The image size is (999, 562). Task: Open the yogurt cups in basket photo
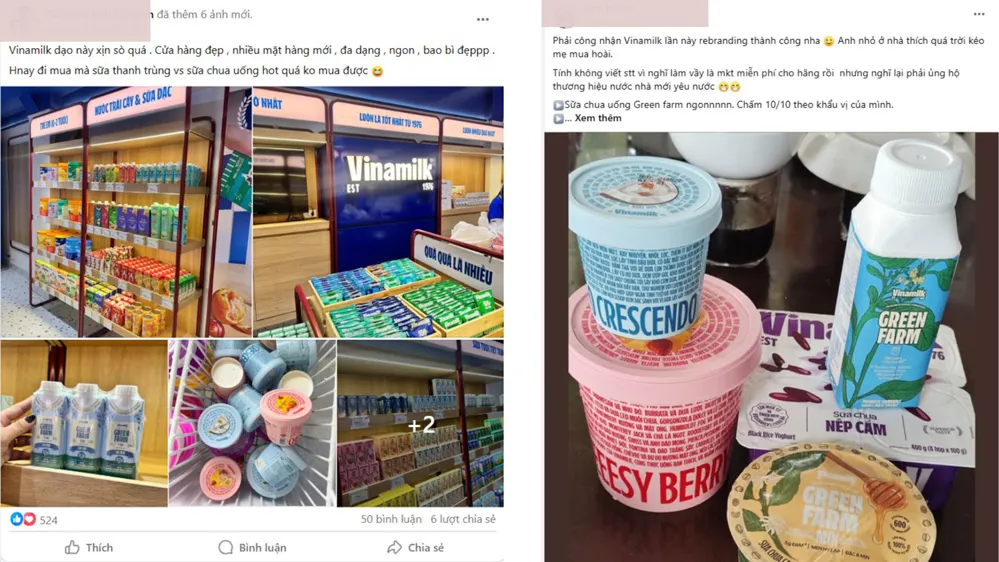(x=252, y=423)
